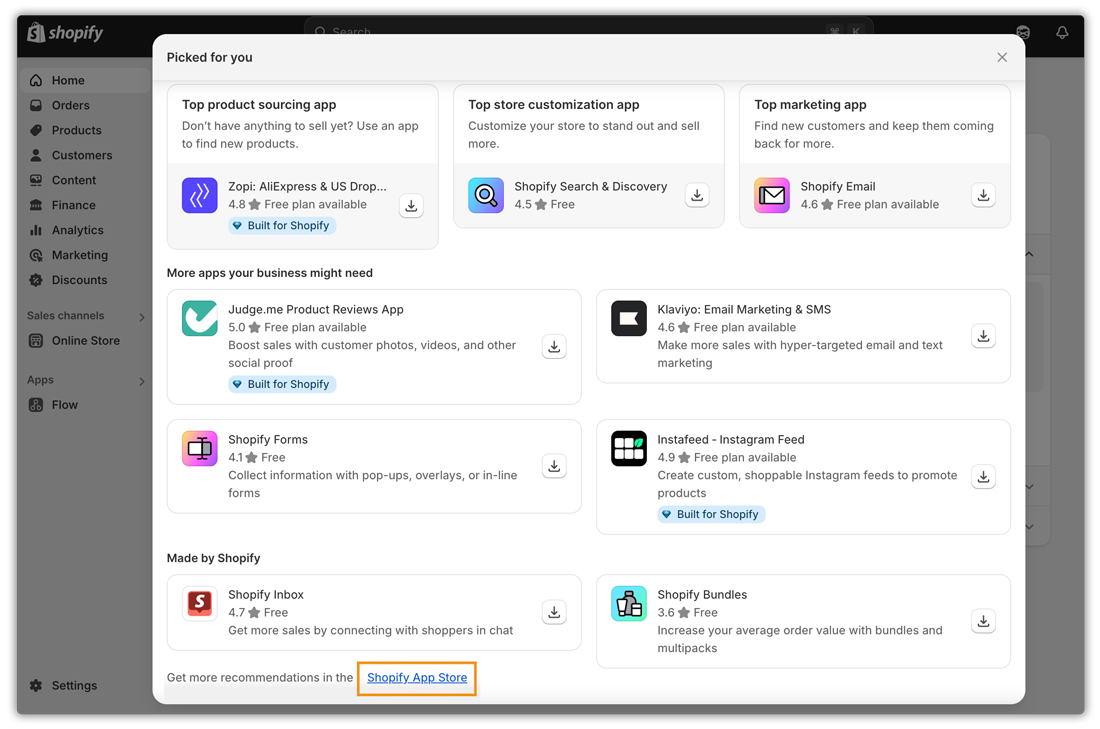The height and width of the screenshot is (729, 1100).
Task: Install Instafeed Instagram Feed app
Action: pyautogui.click(x=984, y=477)
